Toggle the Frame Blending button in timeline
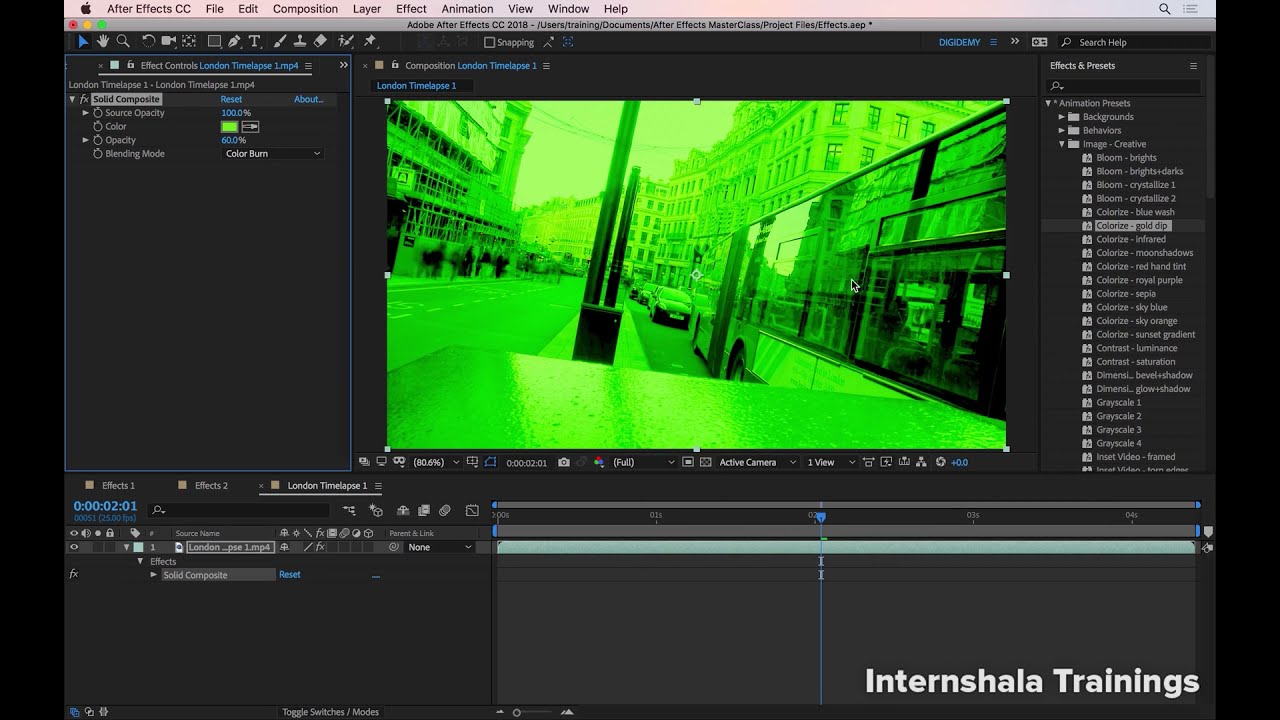The height and width of the screenshot is (720, 1280). pyautogui.click(x=424, y=510)
